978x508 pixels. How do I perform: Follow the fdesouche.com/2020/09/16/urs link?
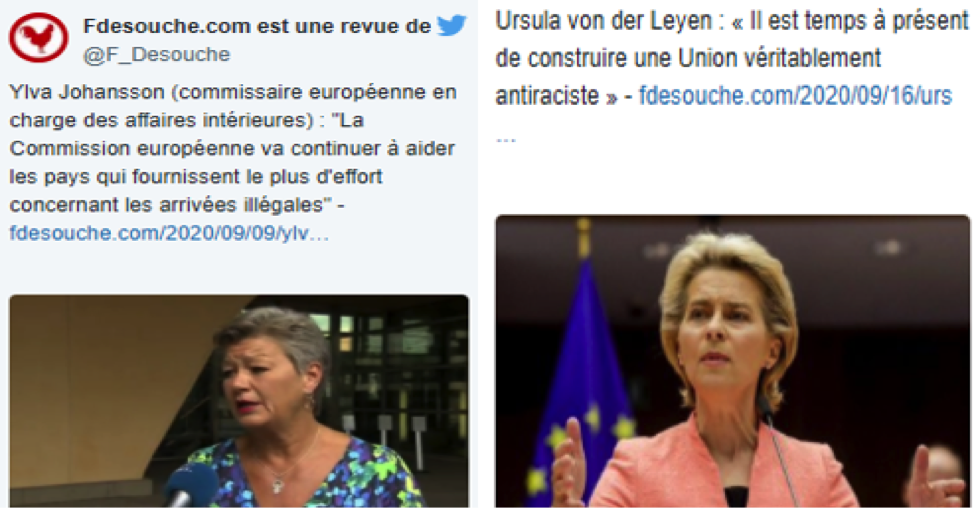795,95
